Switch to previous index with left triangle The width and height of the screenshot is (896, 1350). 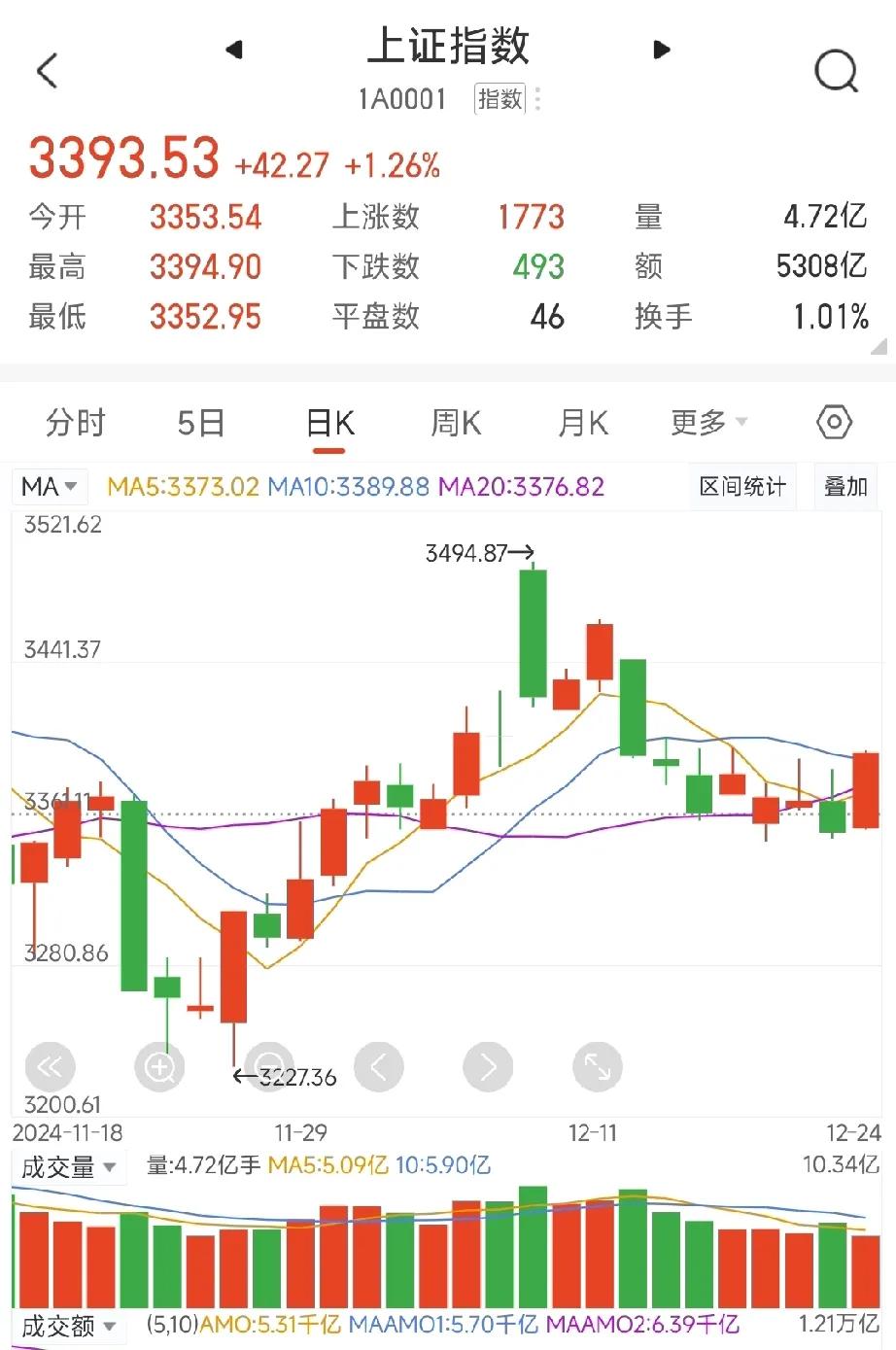(234, 49)
